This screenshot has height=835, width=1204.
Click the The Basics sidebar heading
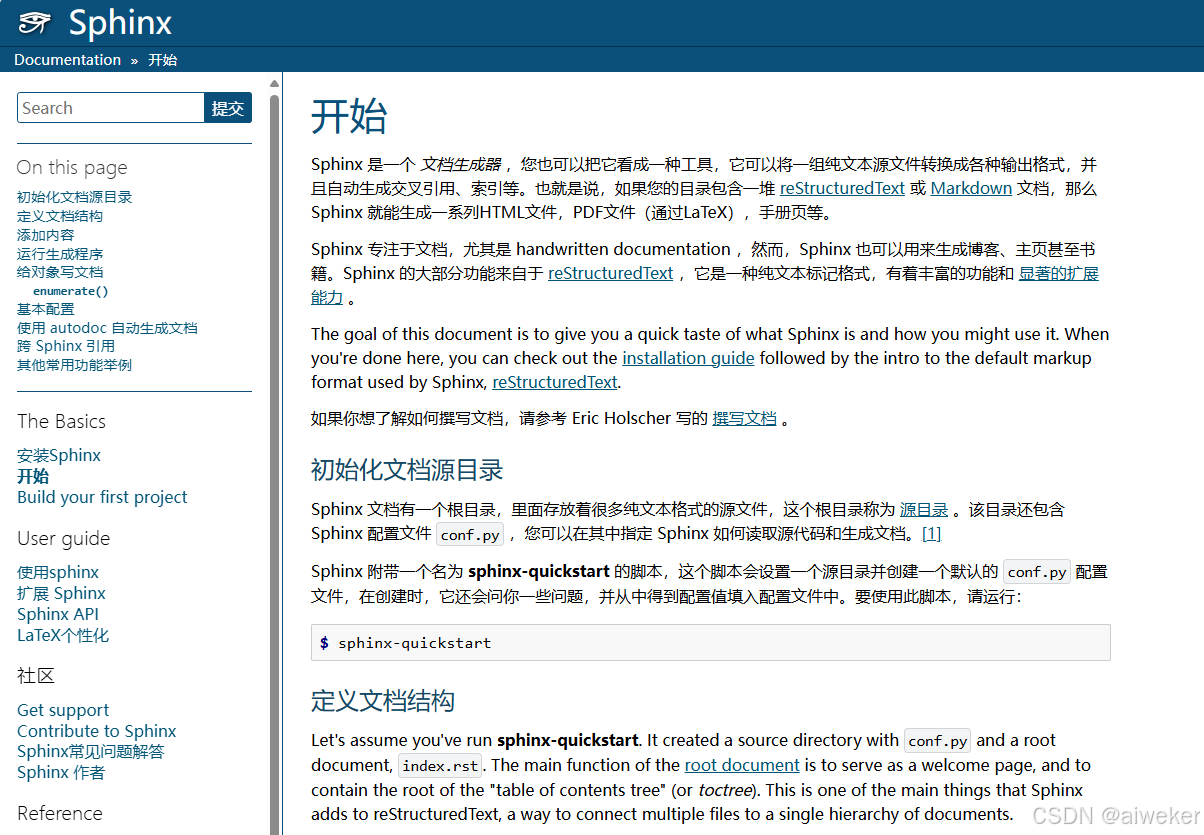tap(61, 422)
